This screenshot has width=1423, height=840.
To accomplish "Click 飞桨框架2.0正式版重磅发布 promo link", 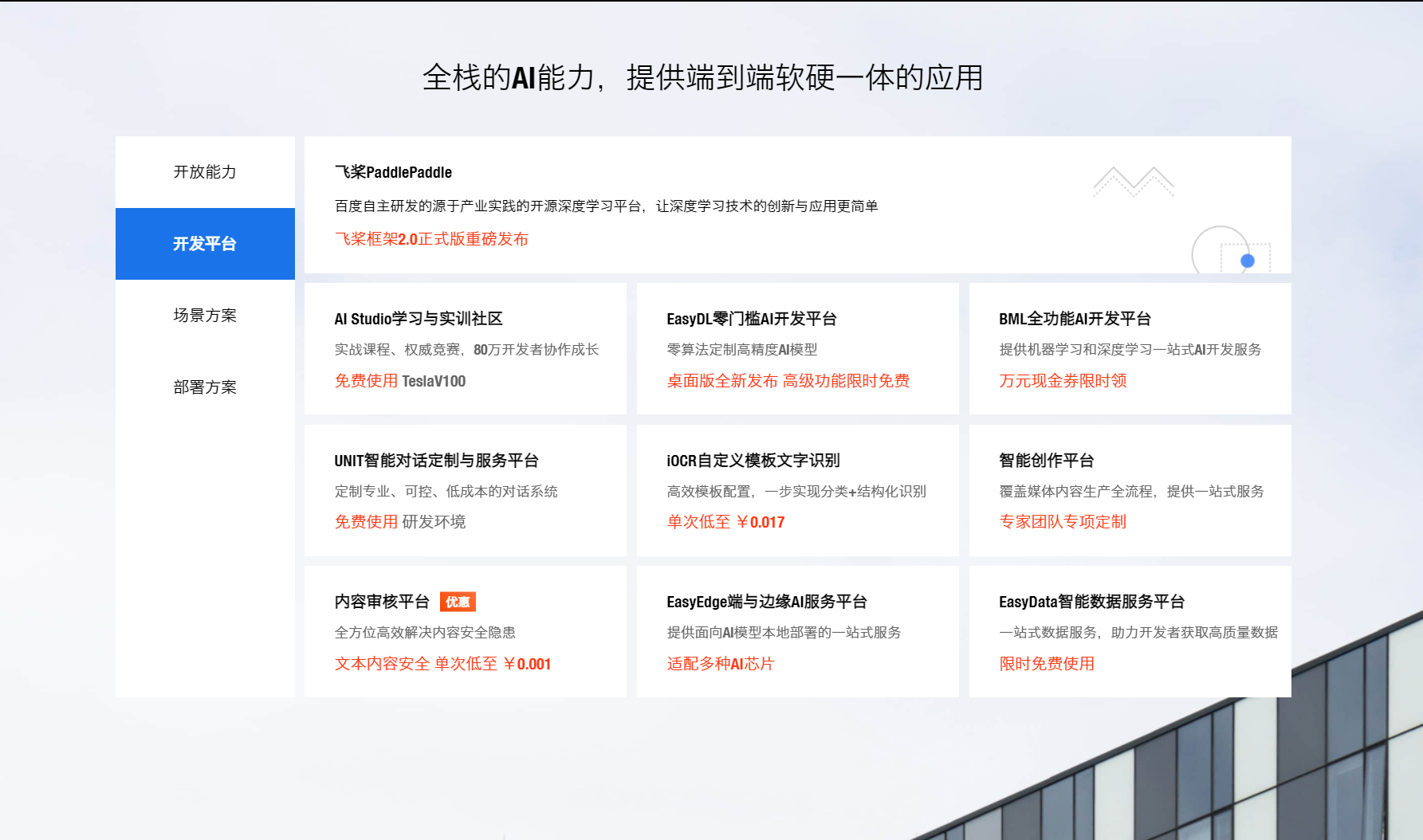I will click(x=431, y=239).
